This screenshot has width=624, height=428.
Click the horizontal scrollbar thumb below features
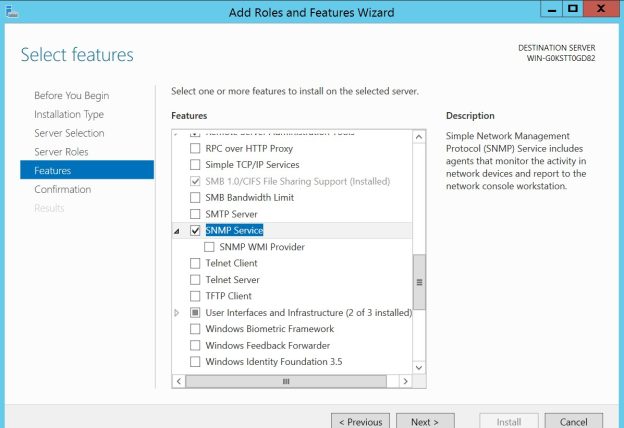click(286, 381)
